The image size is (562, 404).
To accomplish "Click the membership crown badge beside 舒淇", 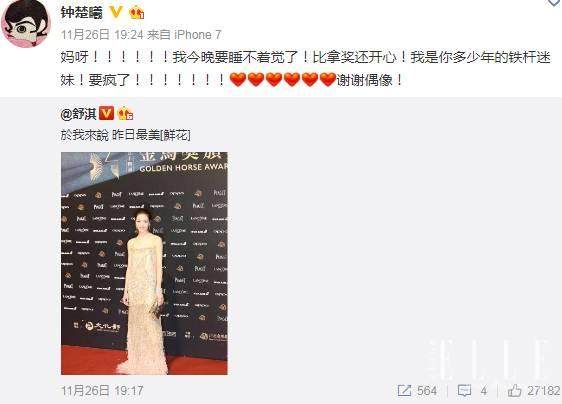I will click(125, 114).
